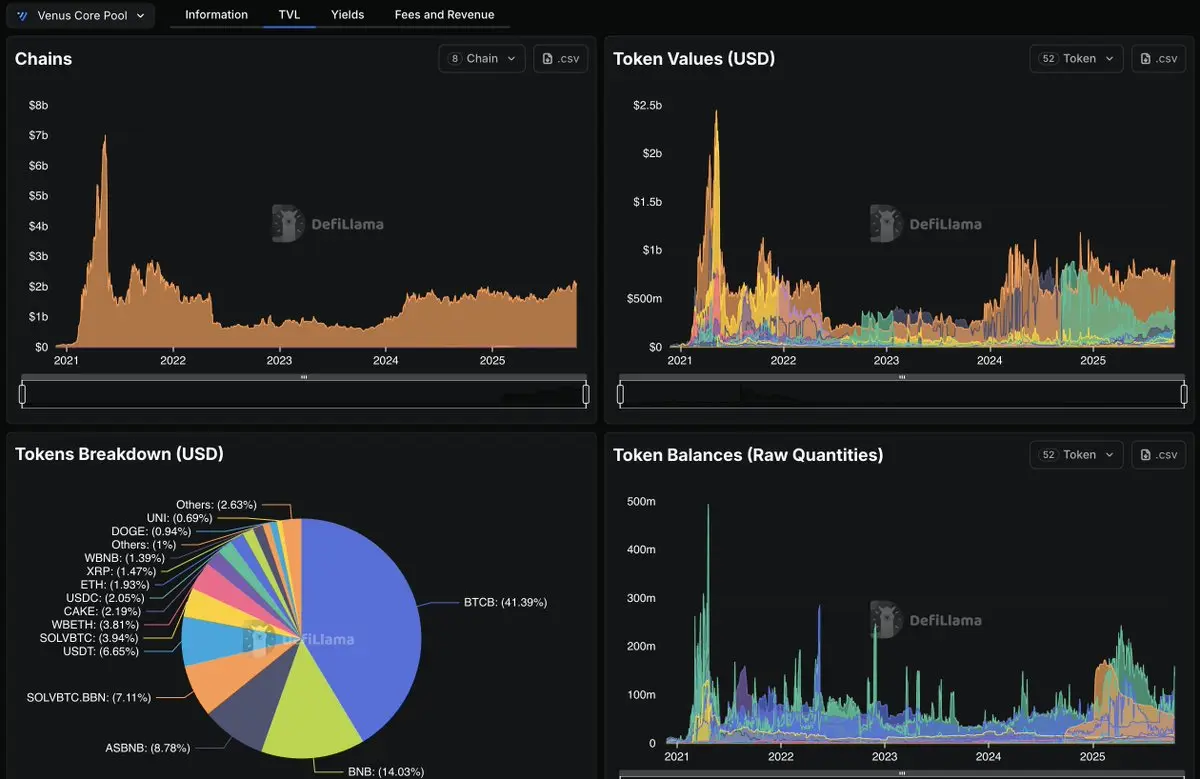
Task: Download the Chains .csv file
Action: (x=560, y=59)
